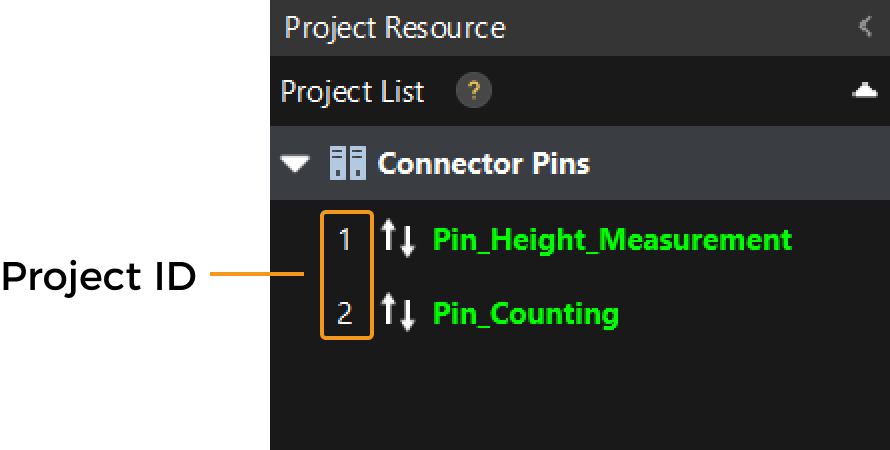The width and height of the screenshot is (890, 450).
Task: Click project number 2 in the list
Action: (x=346, y=314)
